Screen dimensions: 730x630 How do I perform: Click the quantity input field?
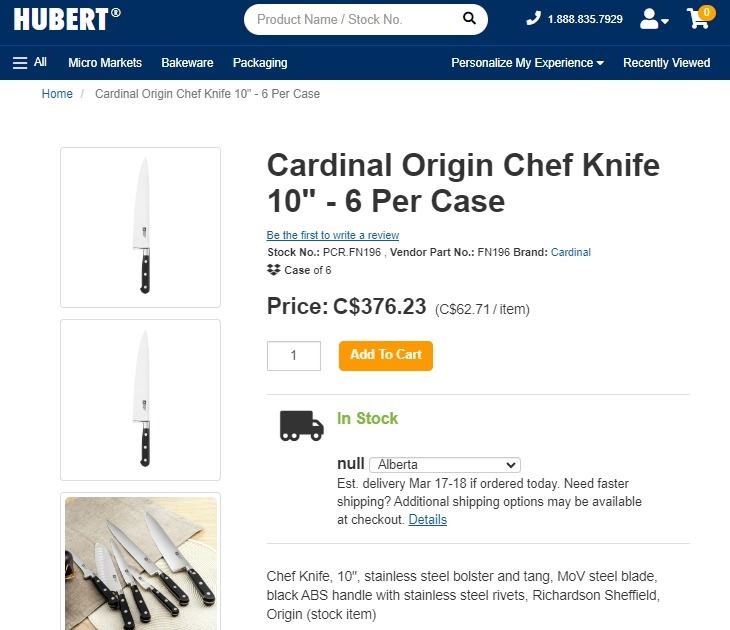[294, 355]
